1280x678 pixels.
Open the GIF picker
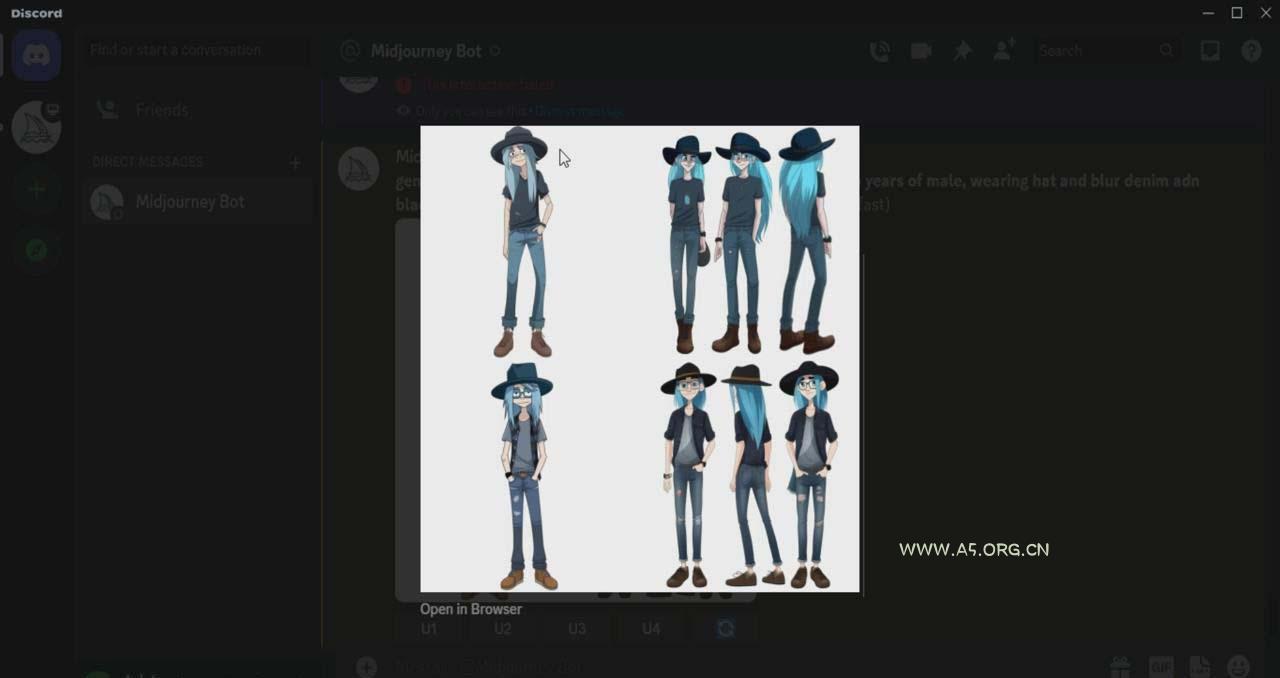pos(1160,666)
